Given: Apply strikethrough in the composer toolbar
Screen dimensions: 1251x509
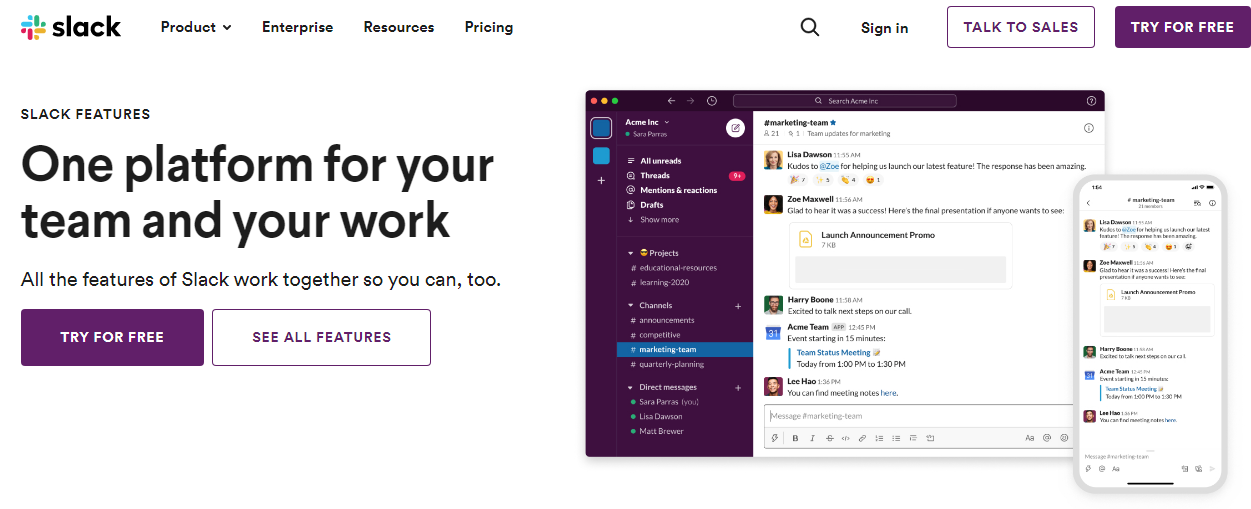Looking at the screenshot, I should [829, 438].
